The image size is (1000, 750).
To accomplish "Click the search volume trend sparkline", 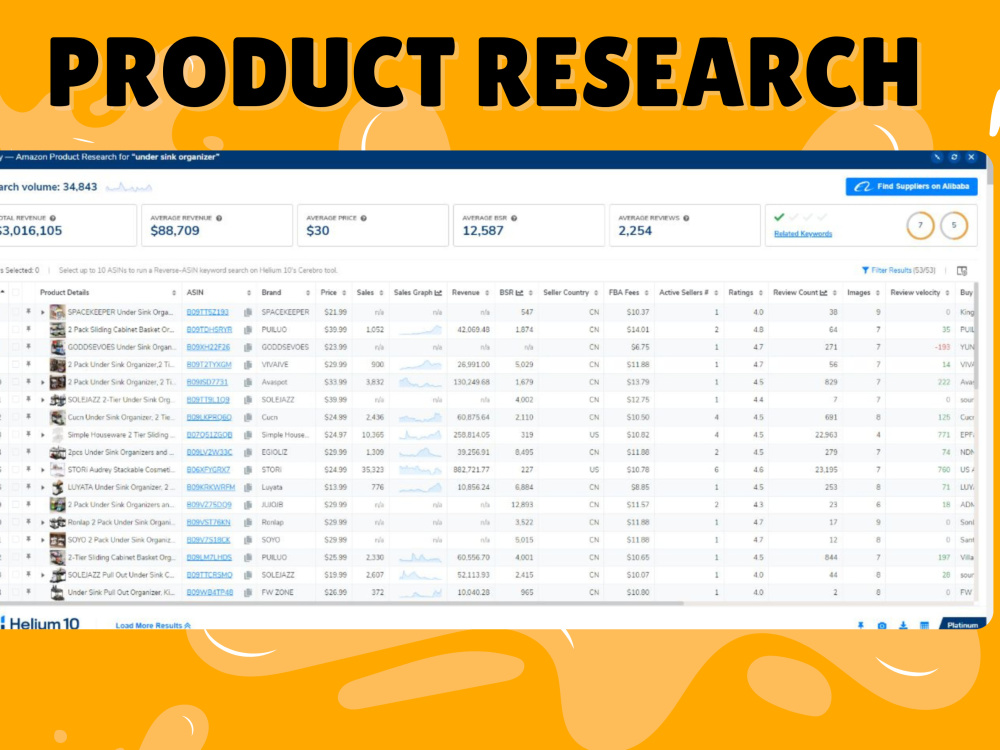I will pyautogui.click(x=129, y=188).
